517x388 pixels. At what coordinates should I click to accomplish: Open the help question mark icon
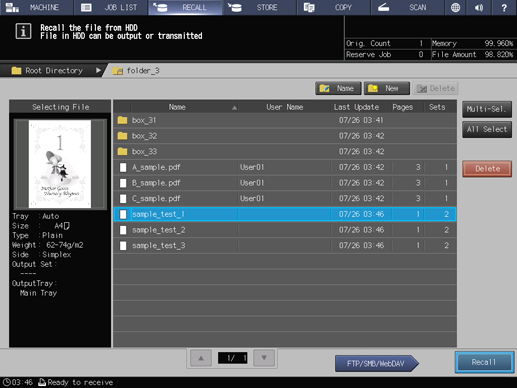(x=504, y=7)
